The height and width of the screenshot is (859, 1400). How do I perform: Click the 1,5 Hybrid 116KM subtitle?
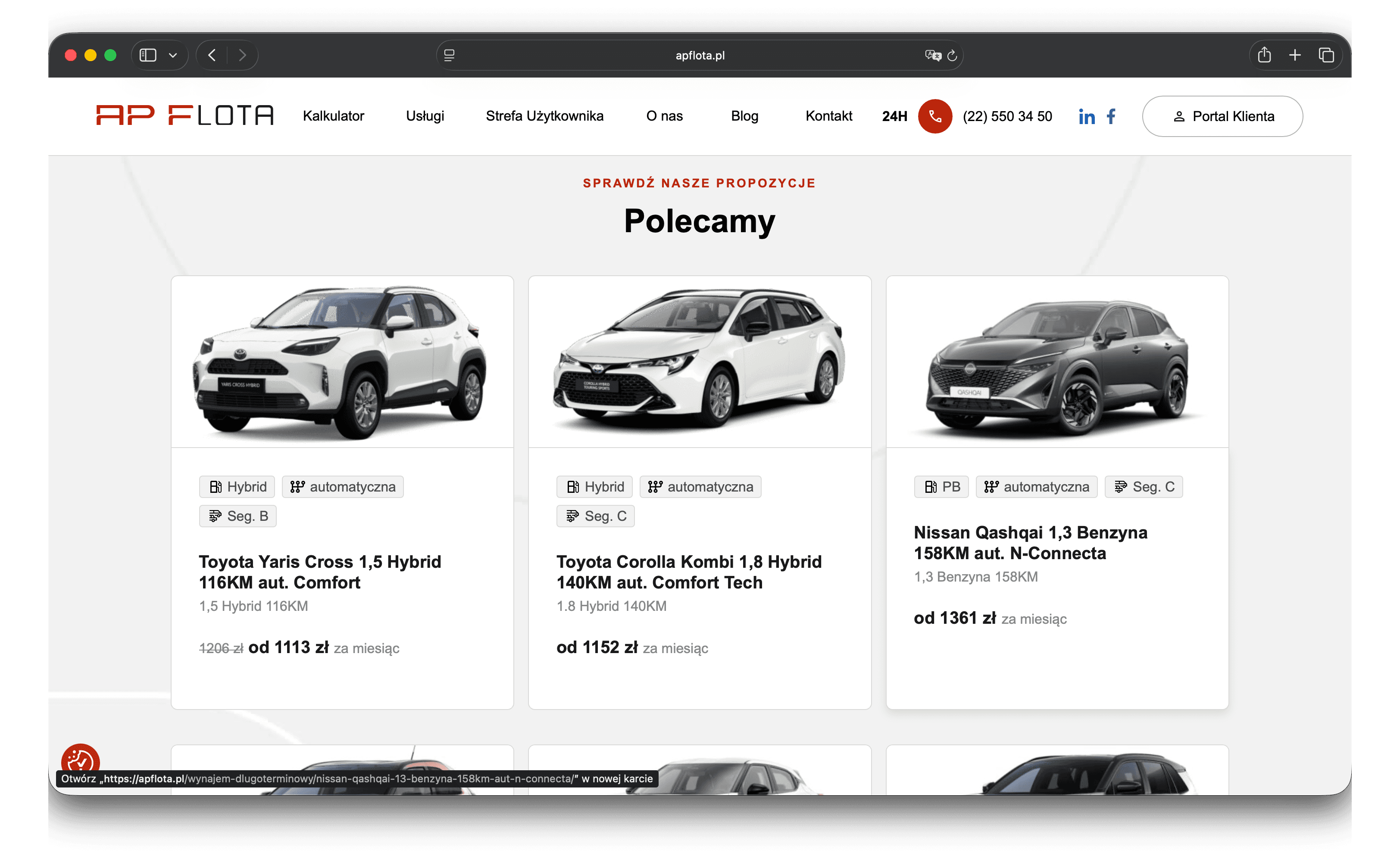pyautogui.click(x=253, y=606)
